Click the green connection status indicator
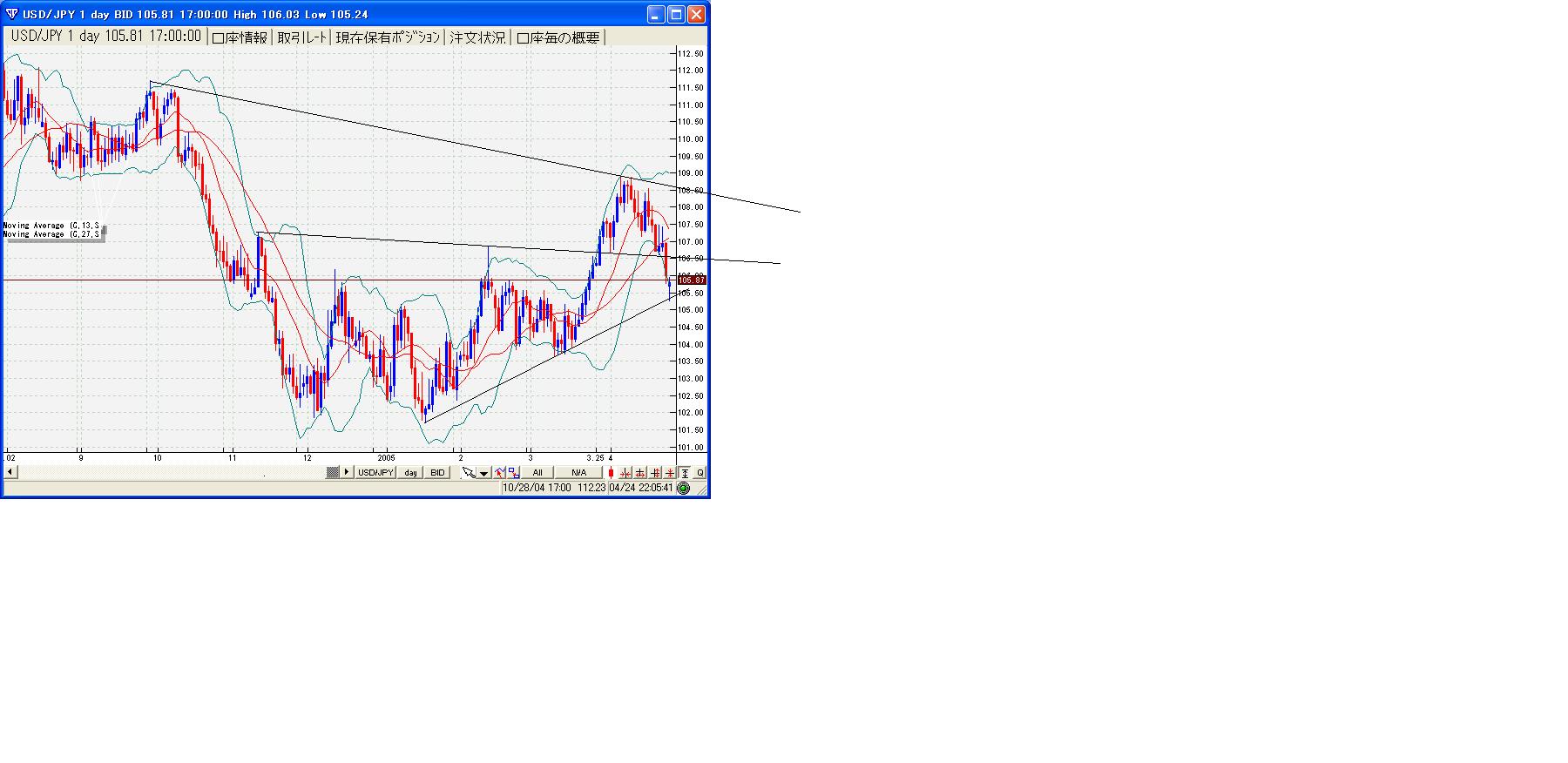This screenshot has width=1568, height=763. (x=684, y=489)
